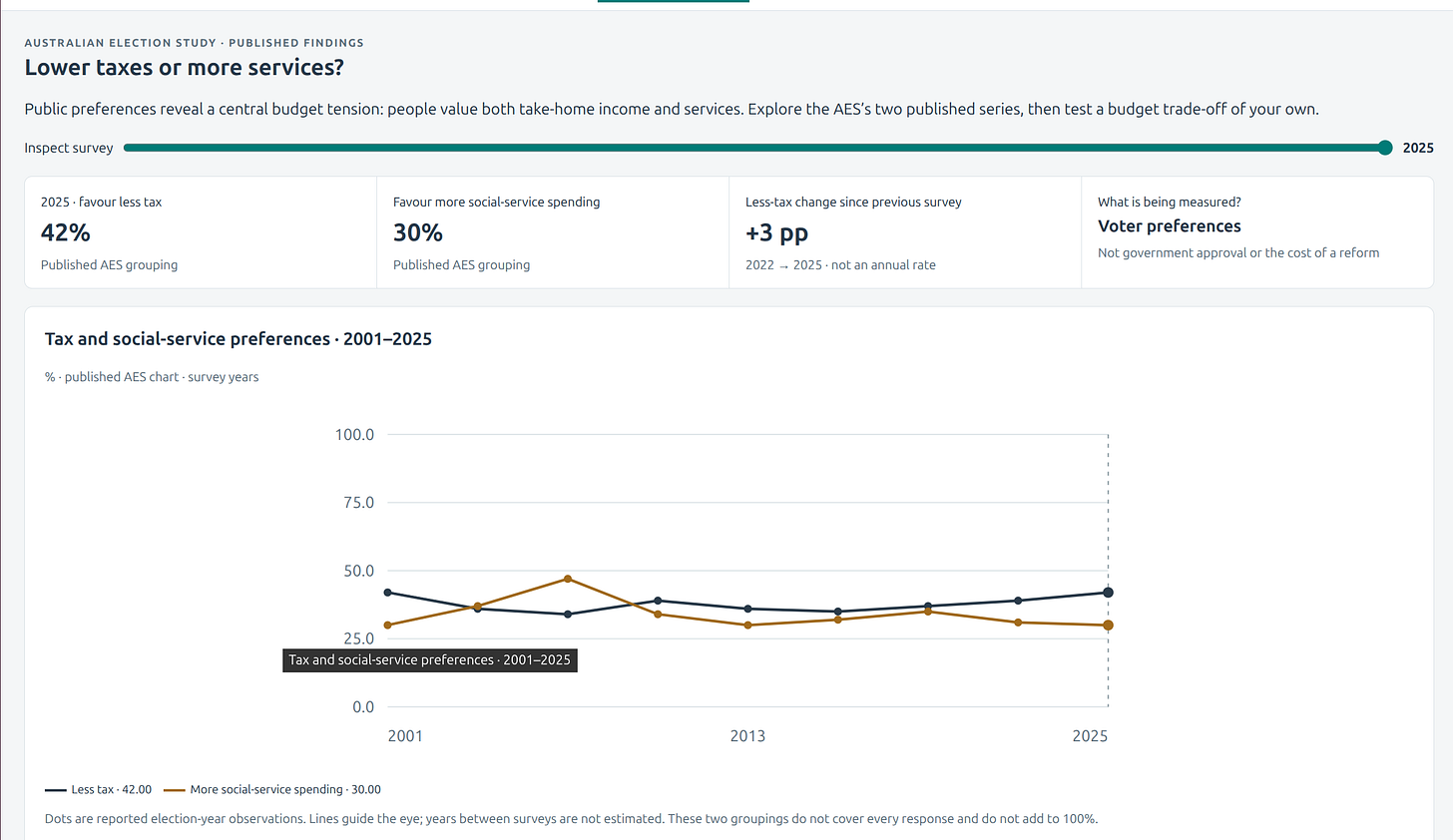This screenshot has height=840, width=1453.
Task: Click the 0.0 y-axis label
Action: pyautogui.click(x=363, y=707)
